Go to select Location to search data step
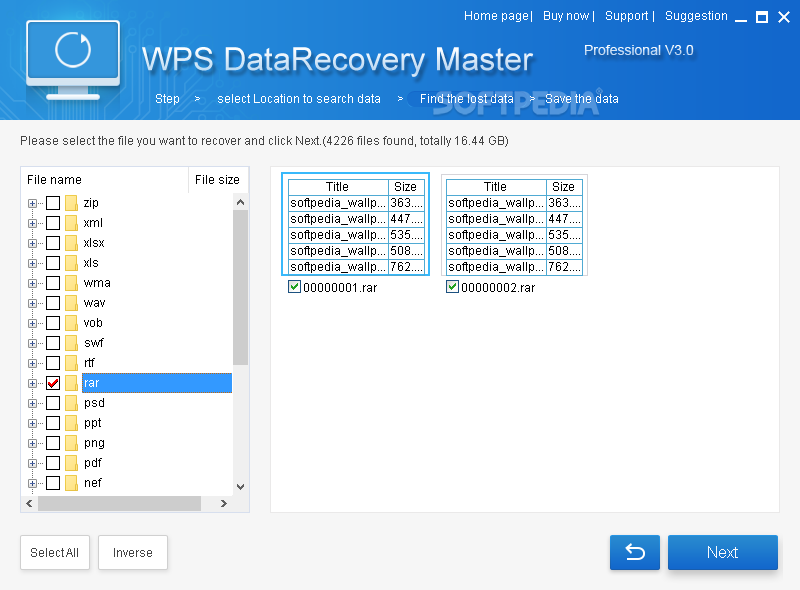800x590 pixels. pos(299,99)
